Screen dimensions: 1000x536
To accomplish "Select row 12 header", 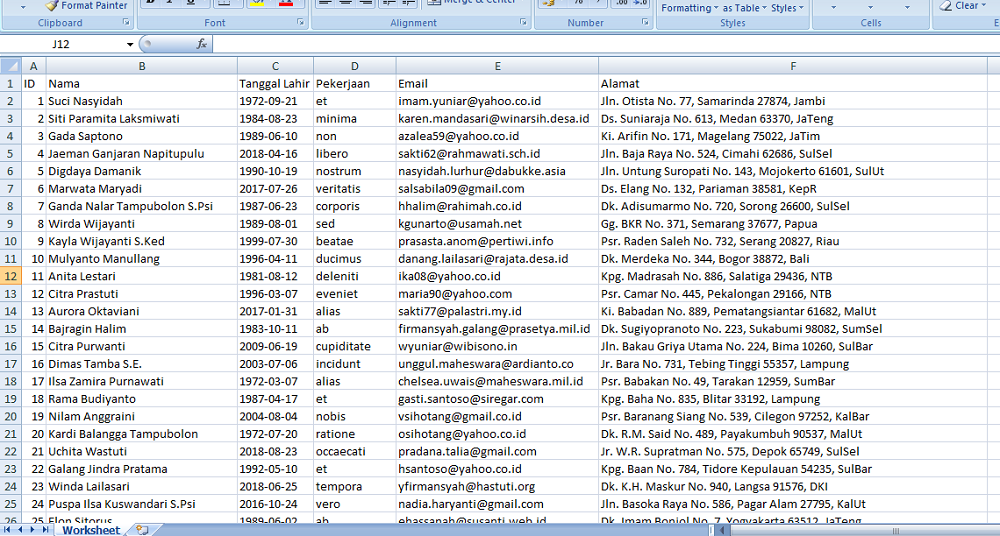I will click(x=10, y=276).
